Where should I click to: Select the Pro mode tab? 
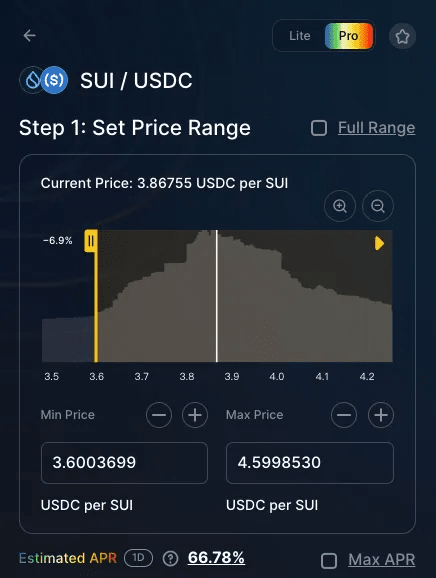tap(349, 36)
